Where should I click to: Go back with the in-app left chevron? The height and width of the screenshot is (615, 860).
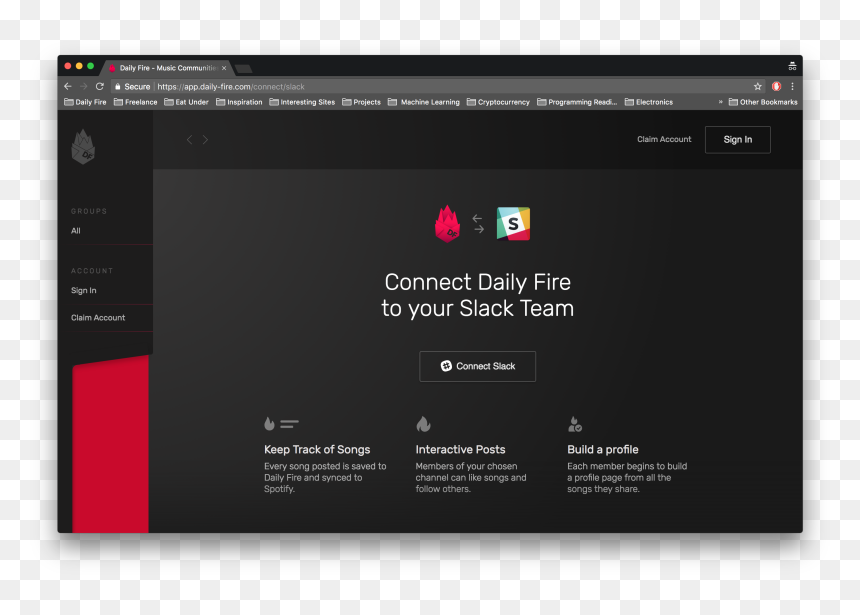189,140
